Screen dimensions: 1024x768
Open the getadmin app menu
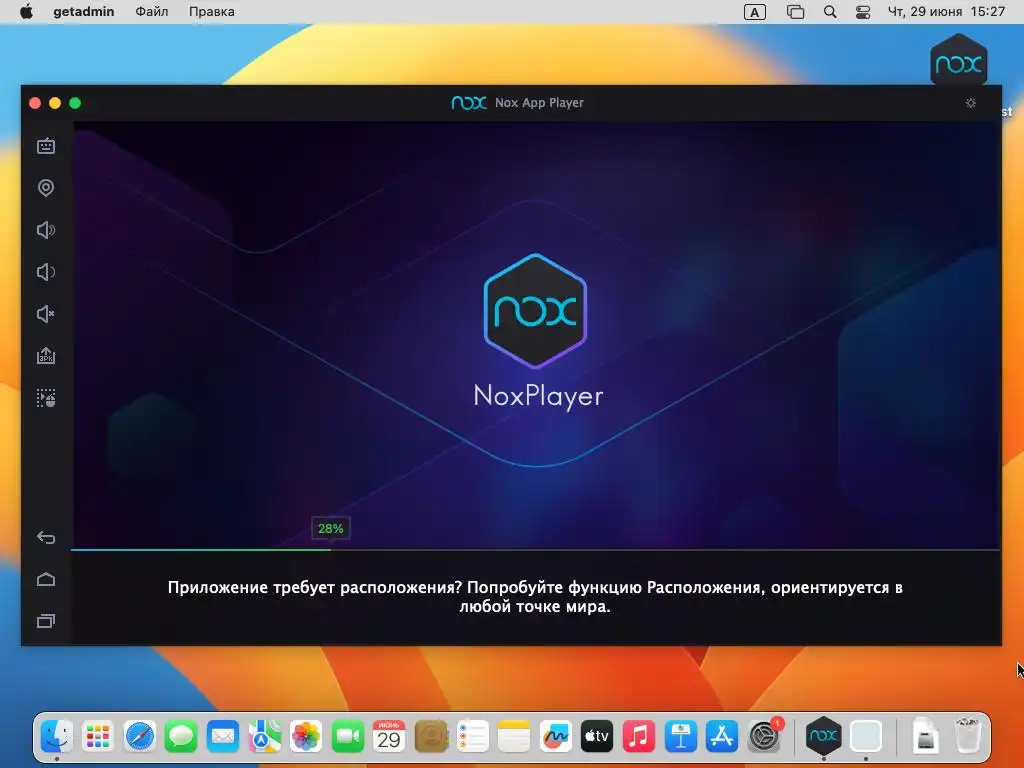tap(84, 12)
